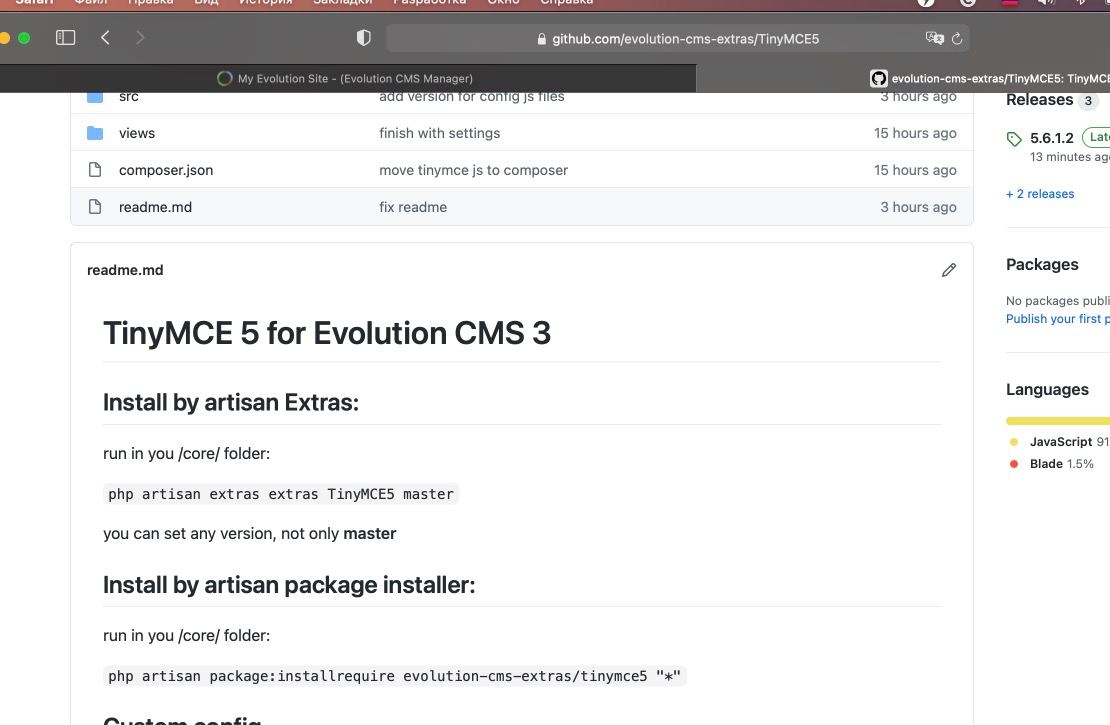
Task: Click heading 'TinyMCE 5 for Evolution CMS 3'
Action: (x=327, y=333)
